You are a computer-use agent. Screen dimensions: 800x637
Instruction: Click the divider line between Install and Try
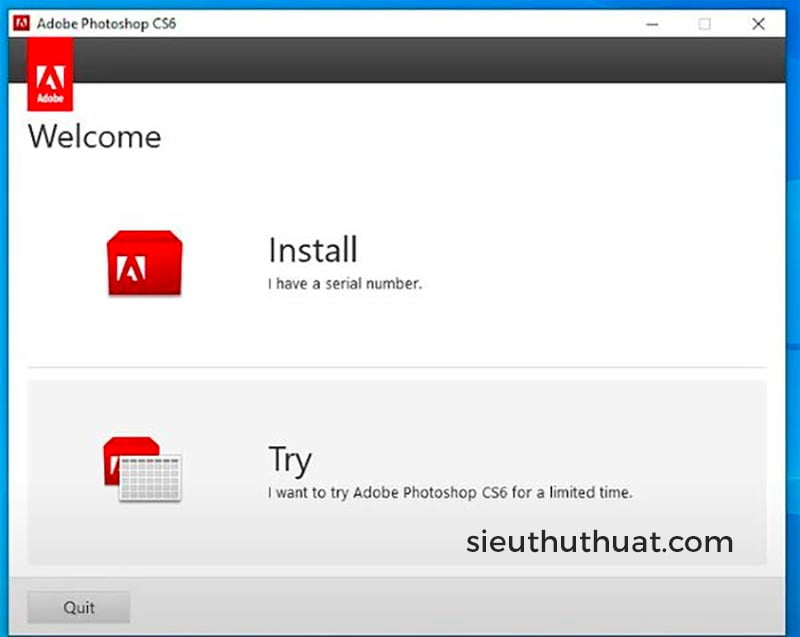click(x=396, y=367)
